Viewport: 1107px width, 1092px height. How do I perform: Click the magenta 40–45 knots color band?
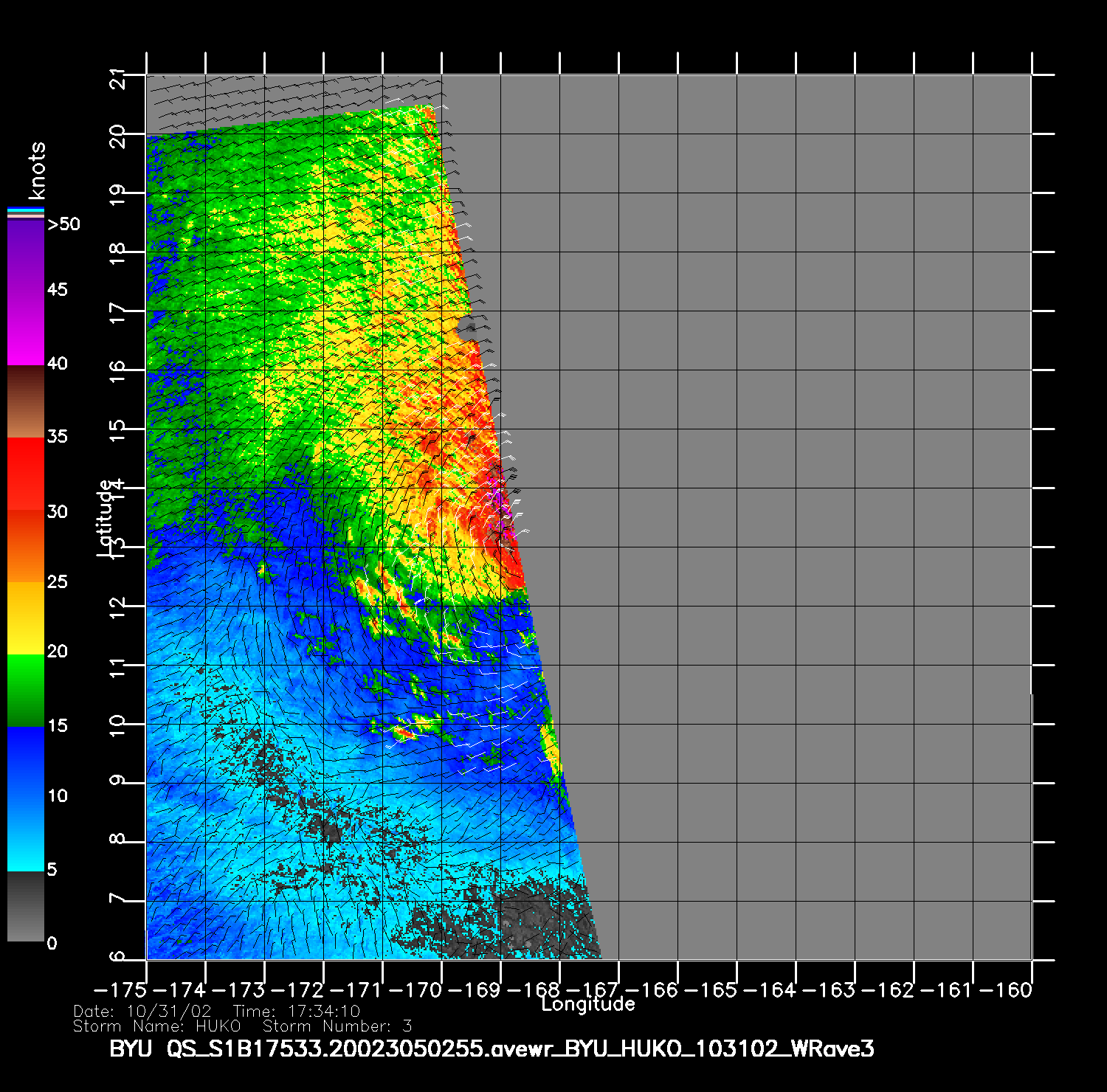point(25,327)
